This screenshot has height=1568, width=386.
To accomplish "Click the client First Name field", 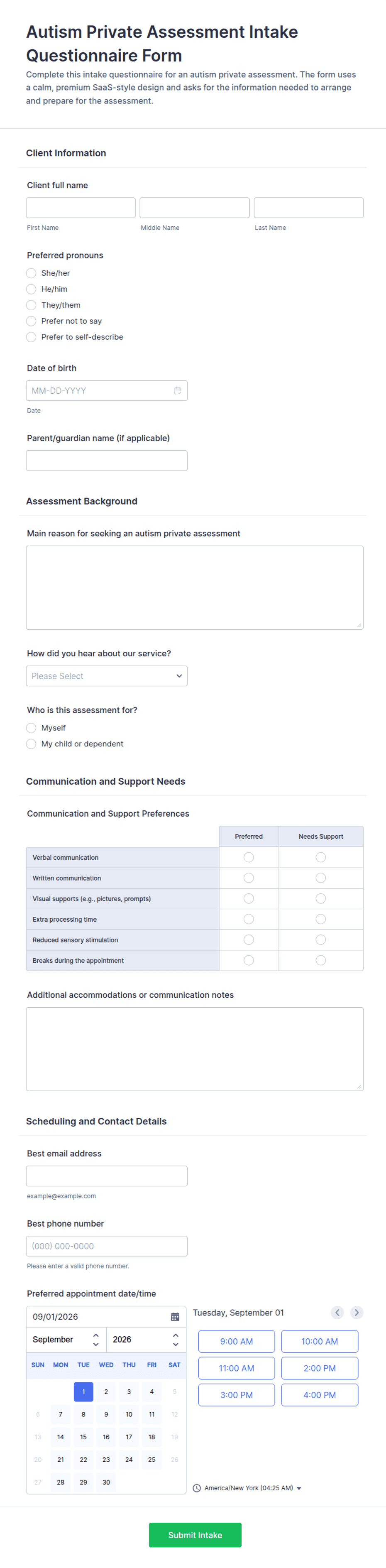I will [x=81, y=208].
